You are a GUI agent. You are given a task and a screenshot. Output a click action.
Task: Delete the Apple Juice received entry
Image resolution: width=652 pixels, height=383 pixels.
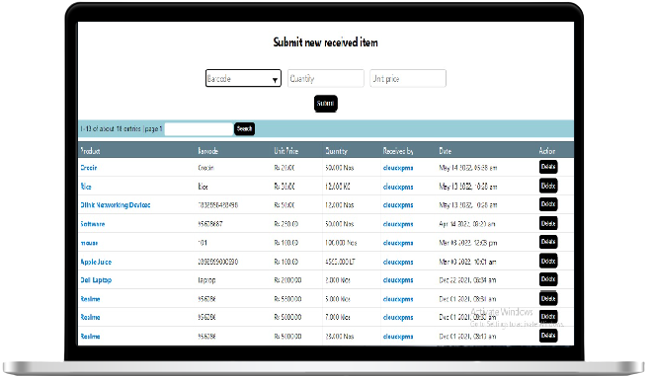tap(548, 261)
